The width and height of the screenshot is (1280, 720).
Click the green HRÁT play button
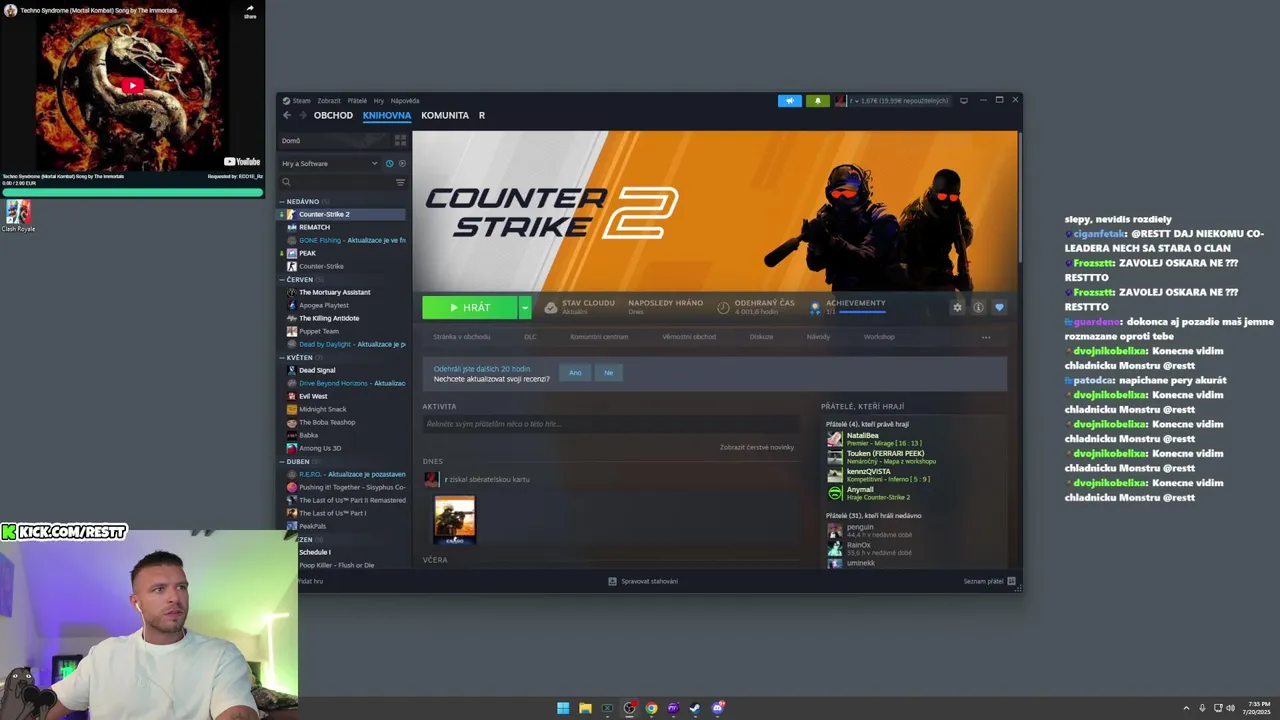point(469,307)
